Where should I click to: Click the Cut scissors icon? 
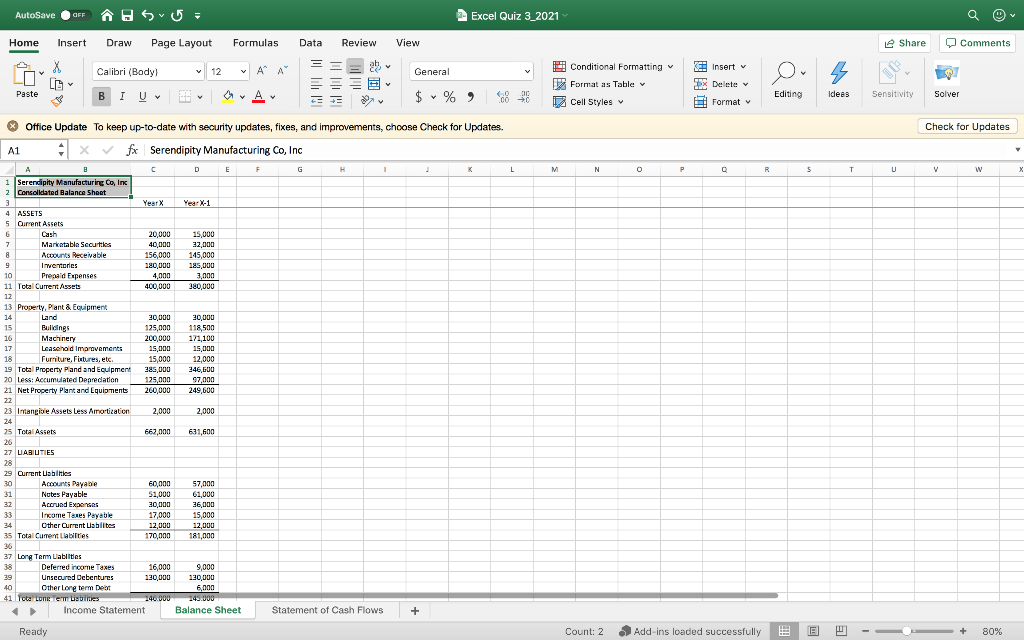pyautogui.click(x=57, y=67)
